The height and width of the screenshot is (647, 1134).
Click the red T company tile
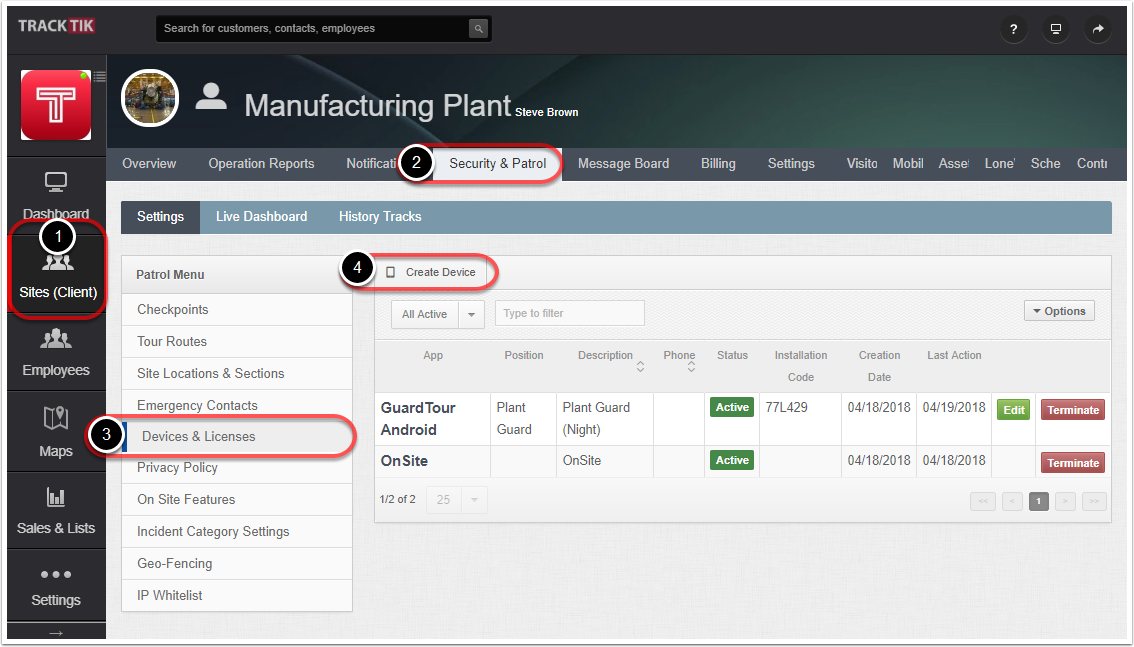[x=56, y=105]
